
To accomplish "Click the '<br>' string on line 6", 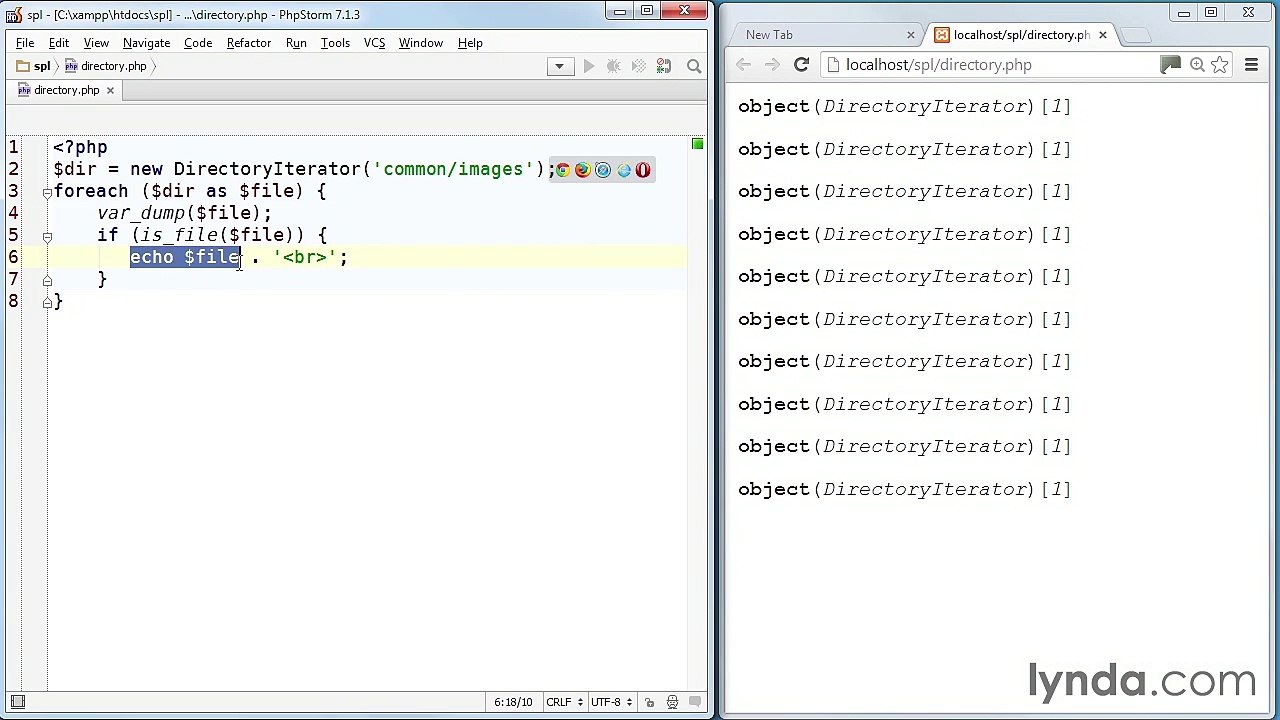I will click(305, 257).
